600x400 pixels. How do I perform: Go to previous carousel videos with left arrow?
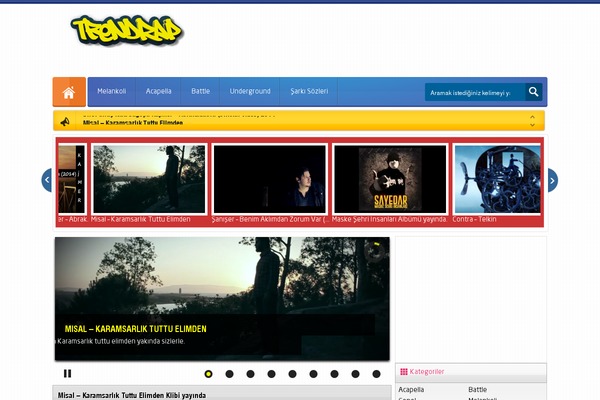pyautogui.click(x=47, y=180)
